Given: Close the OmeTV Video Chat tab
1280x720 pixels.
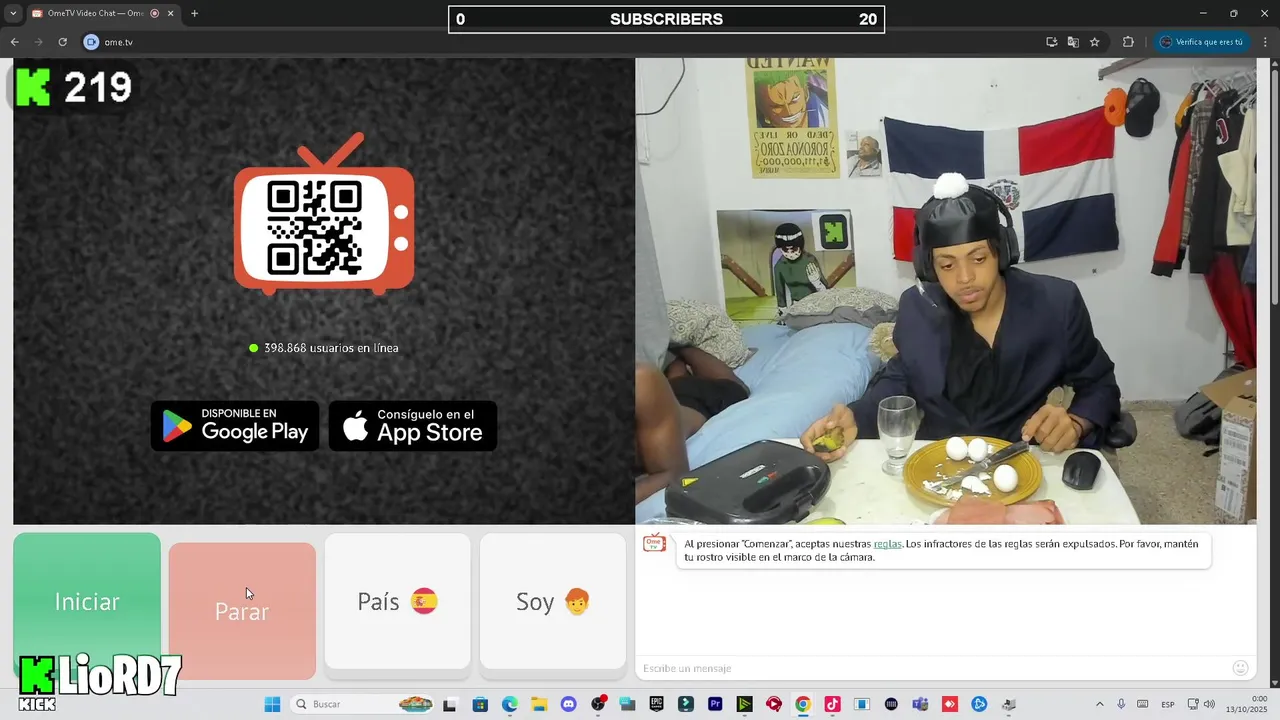Looking at the screenshot, I should (170, 13).
